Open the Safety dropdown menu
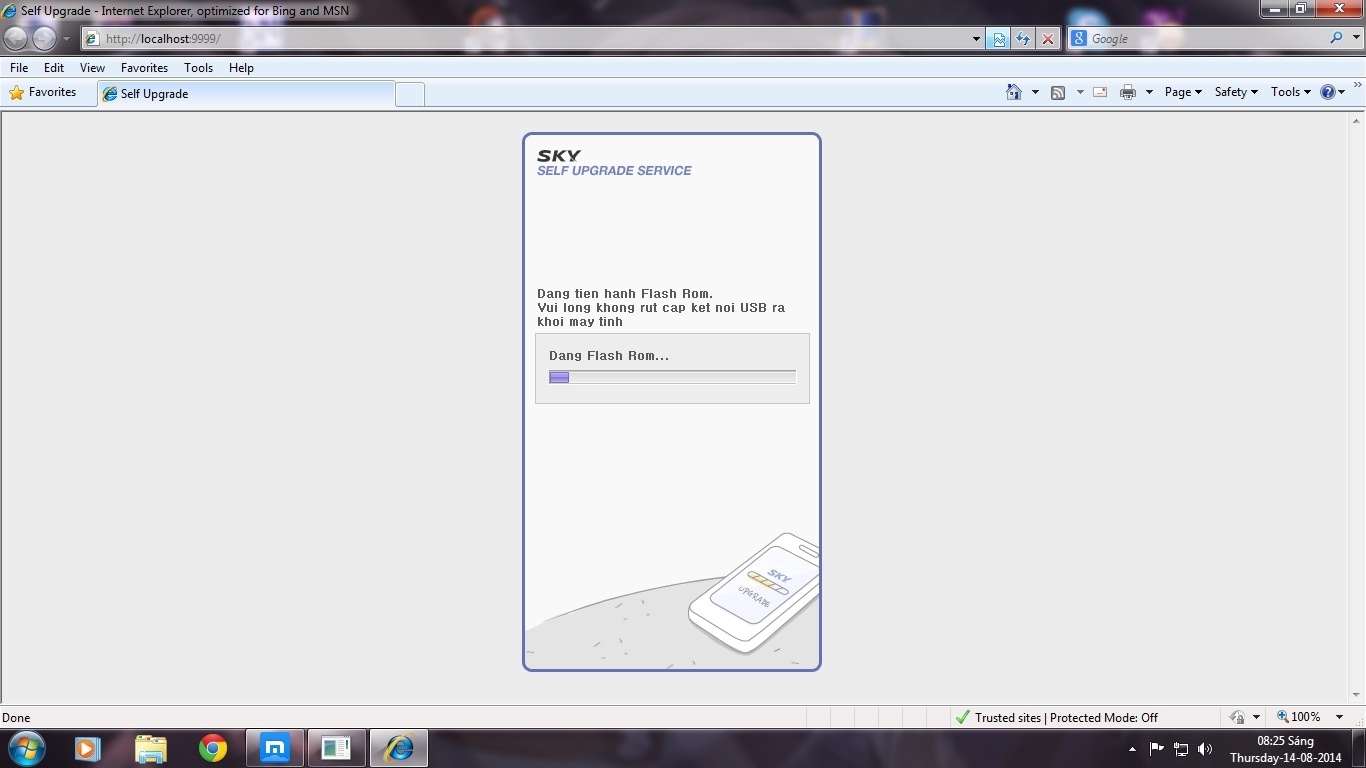The height and width of the screenshot is (768, 1366). pyautogui.click(x=1236, y=92)
